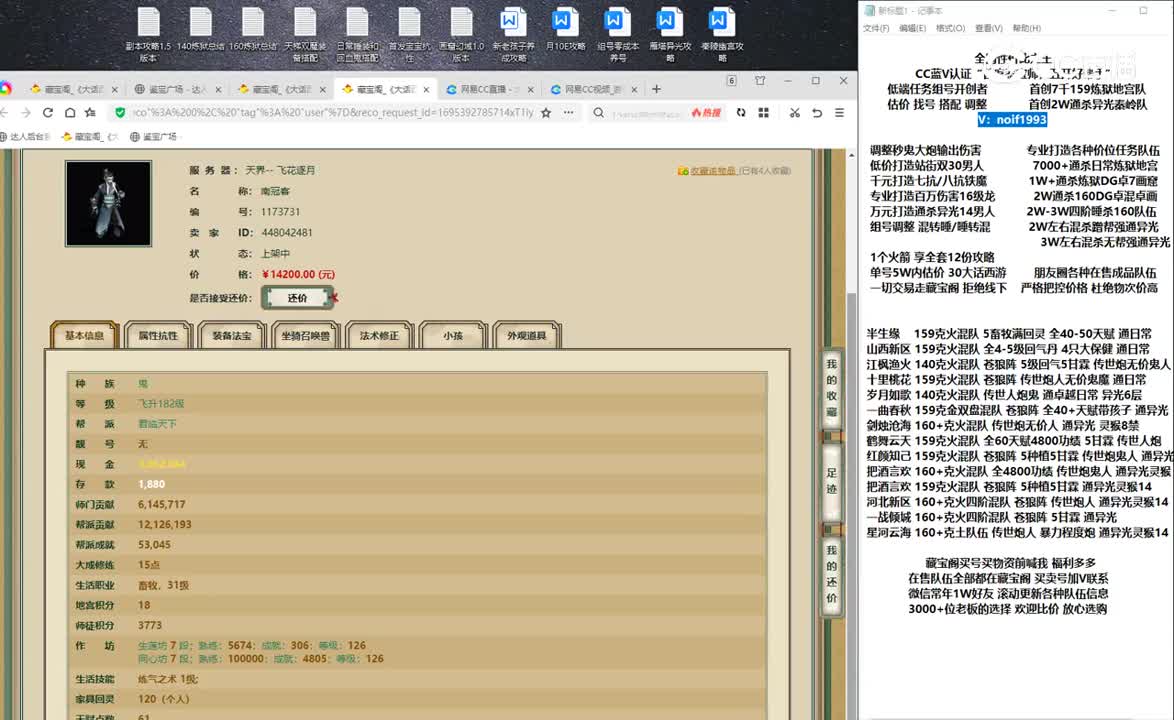
Task: Bookmark page with address bar star
Action: (546, 112)
